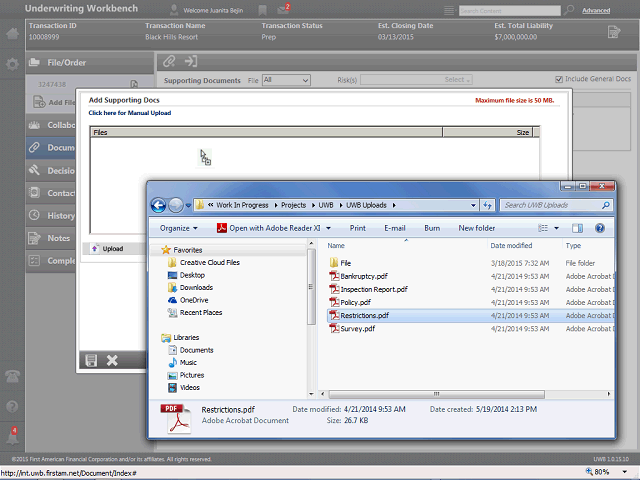640x480 pixels.
Task: Open the Decision sidebar item
Action: tap(51, 170)
